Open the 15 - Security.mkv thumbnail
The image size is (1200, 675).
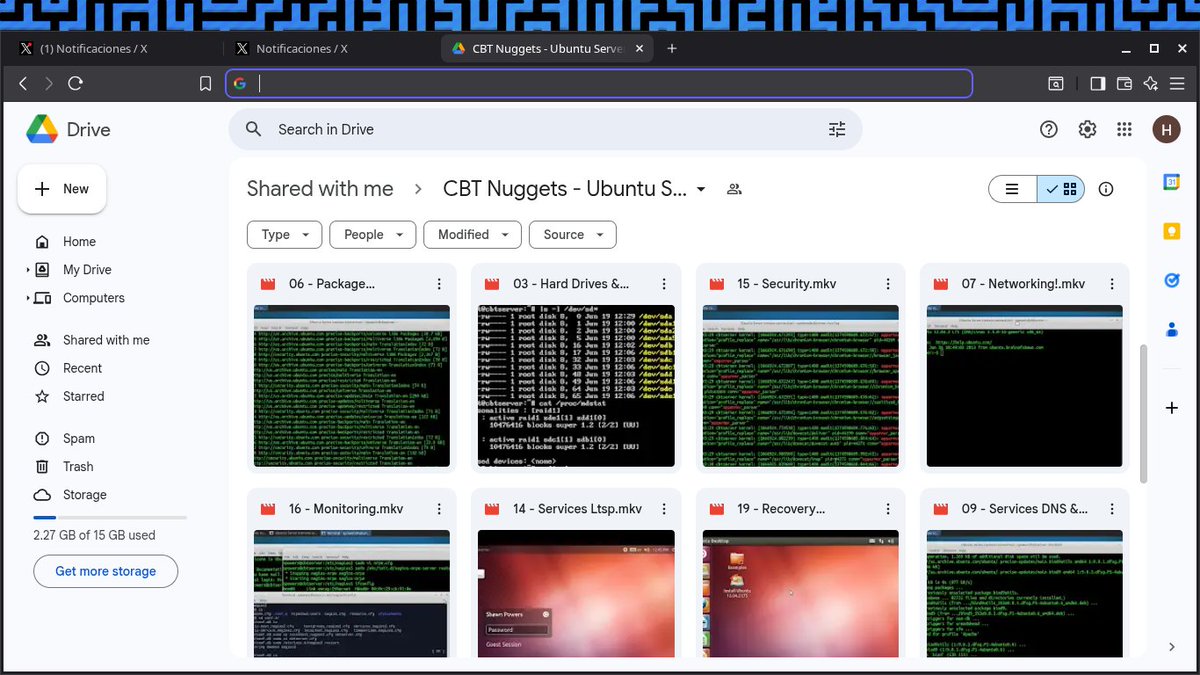(800, 385)
